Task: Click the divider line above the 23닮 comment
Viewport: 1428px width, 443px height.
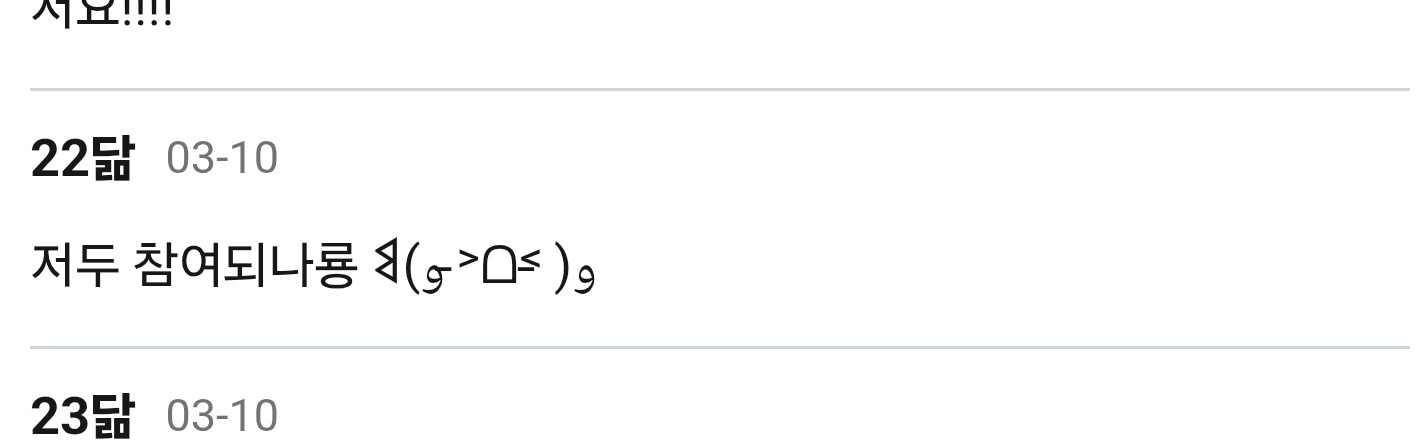Action: click(719, 348)
